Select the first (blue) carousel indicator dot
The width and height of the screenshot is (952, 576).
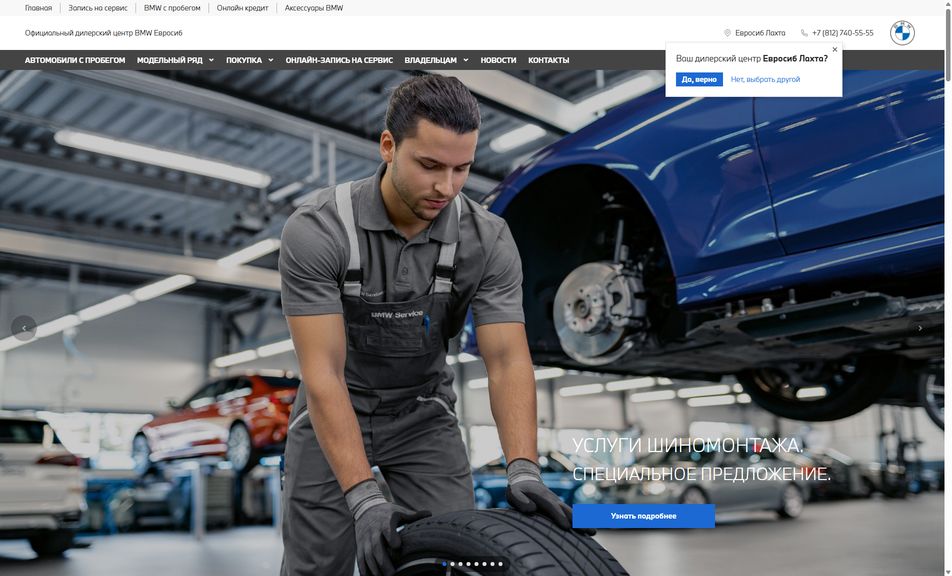coord(444,564)
